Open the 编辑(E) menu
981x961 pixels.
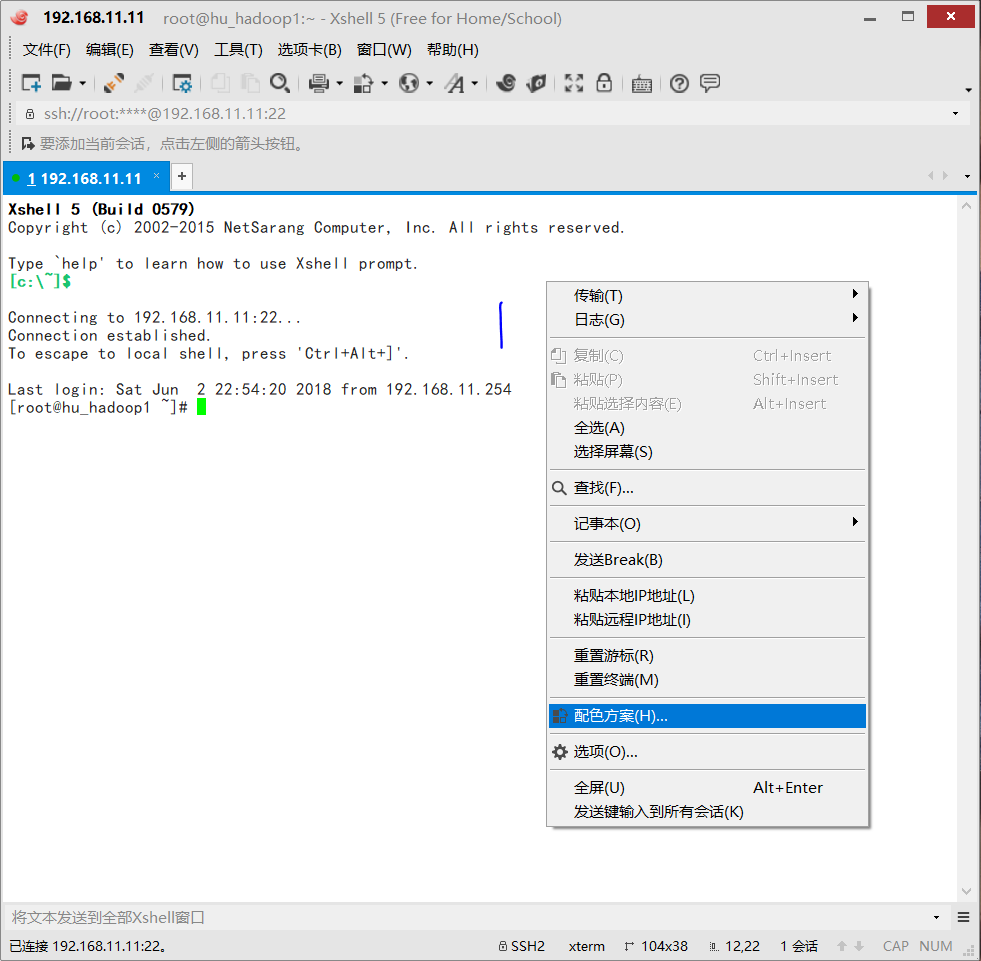(109, 49)
